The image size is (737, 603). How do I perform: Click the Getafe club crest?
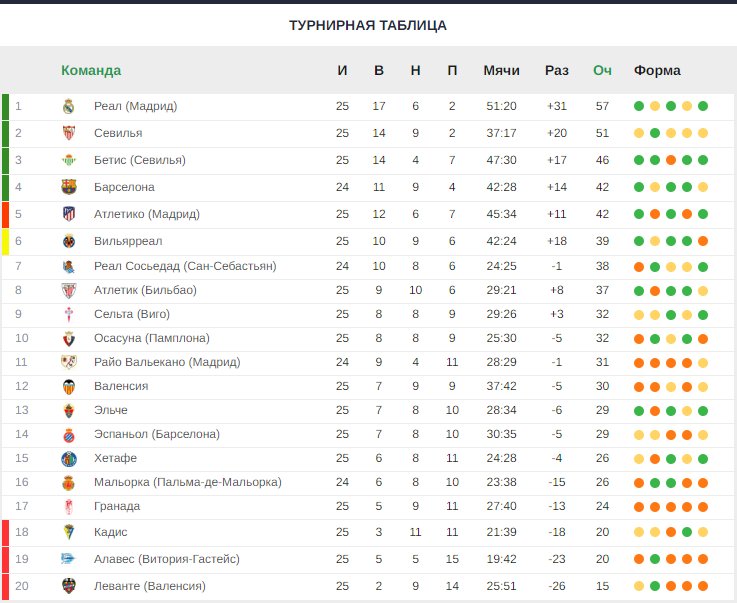pyautogui.click(x=69, y=459)
